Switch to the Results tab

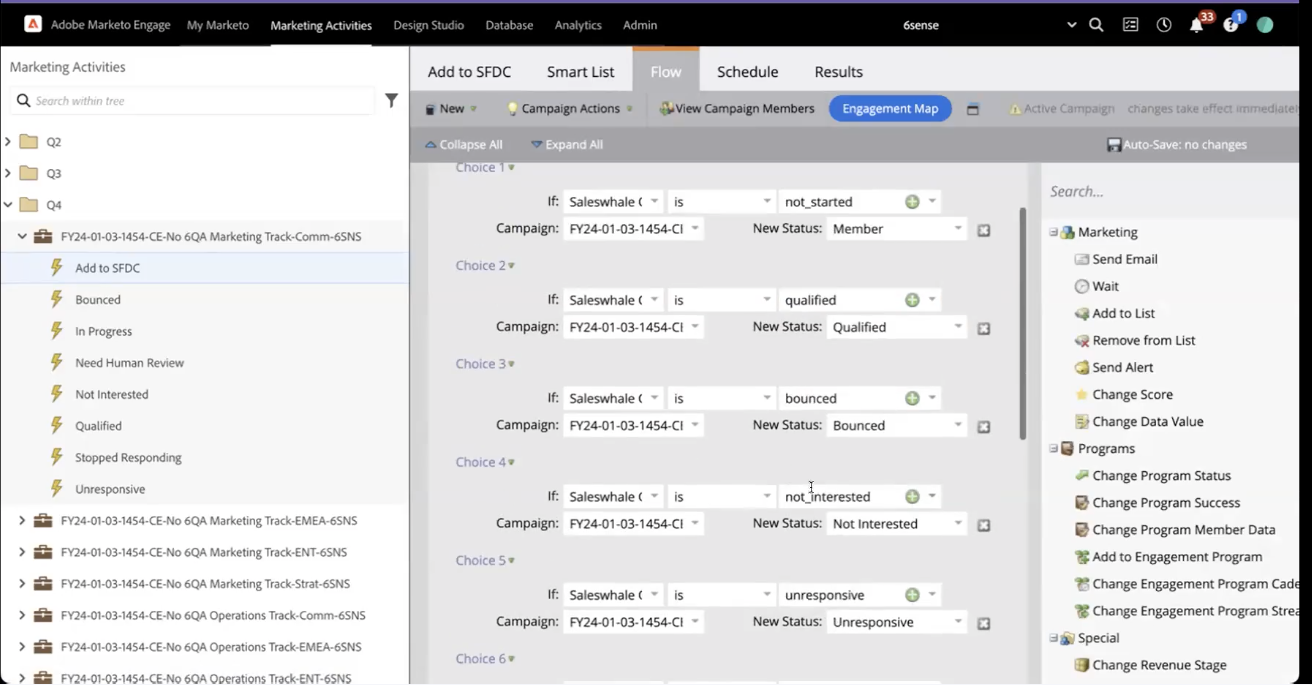(x=838, y=72)
